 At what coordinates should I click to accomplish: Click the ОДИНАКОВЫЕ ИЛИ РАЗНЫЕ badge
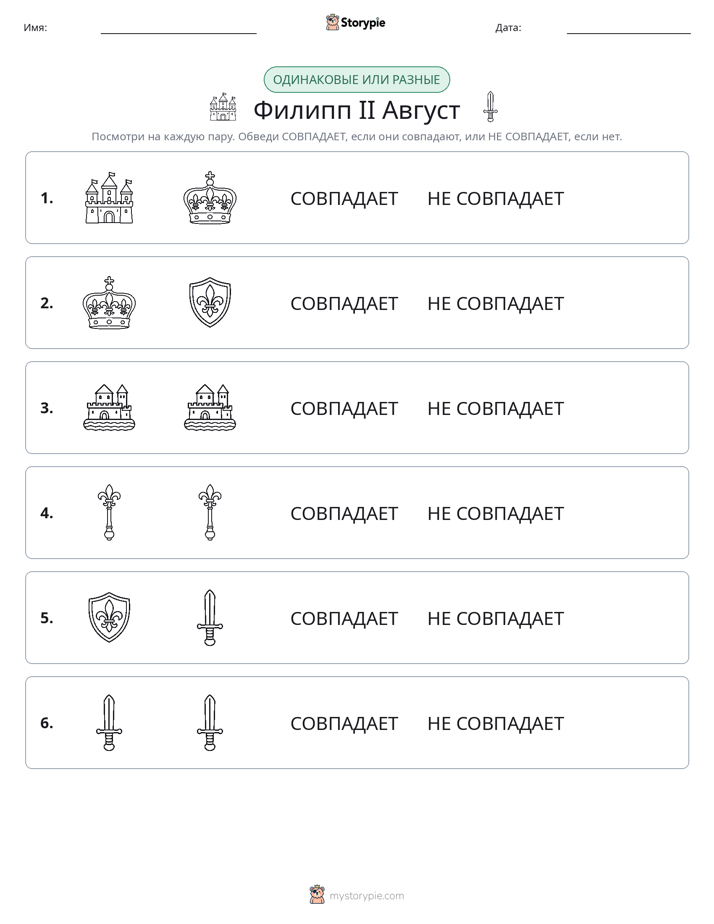click(356, 80)
